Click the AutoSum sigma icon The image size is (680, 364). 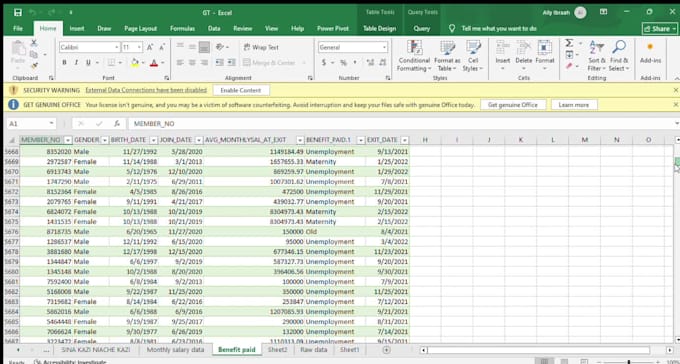[569, 43]
